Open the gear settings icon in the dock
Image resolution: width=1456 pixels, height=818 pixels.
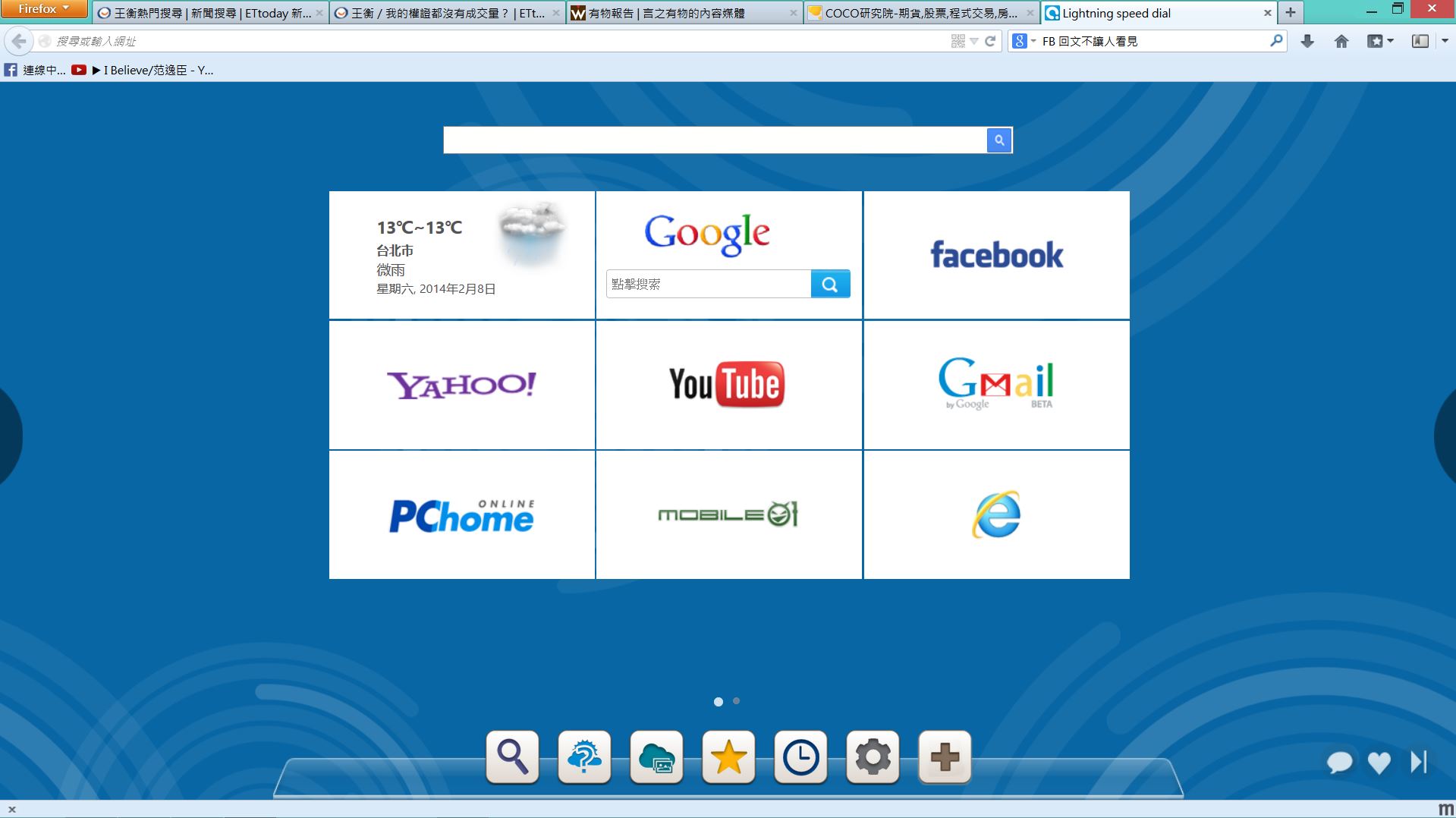873,757
